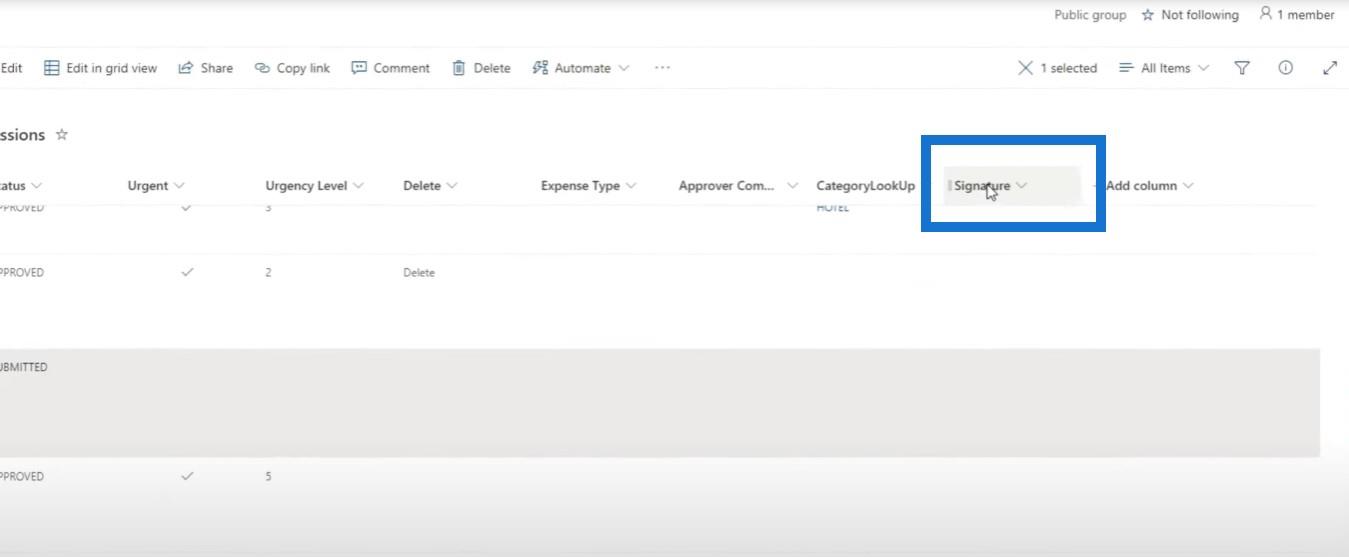Open Comment on the selected item
Screen dimensions: 1349x557
tap(390, 68)
